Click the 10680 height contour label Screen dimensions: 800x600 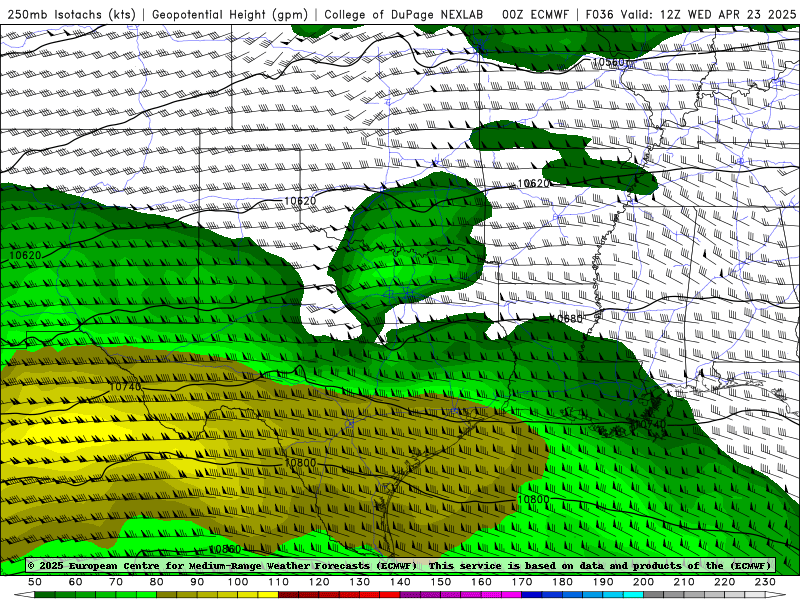(566, 319)
